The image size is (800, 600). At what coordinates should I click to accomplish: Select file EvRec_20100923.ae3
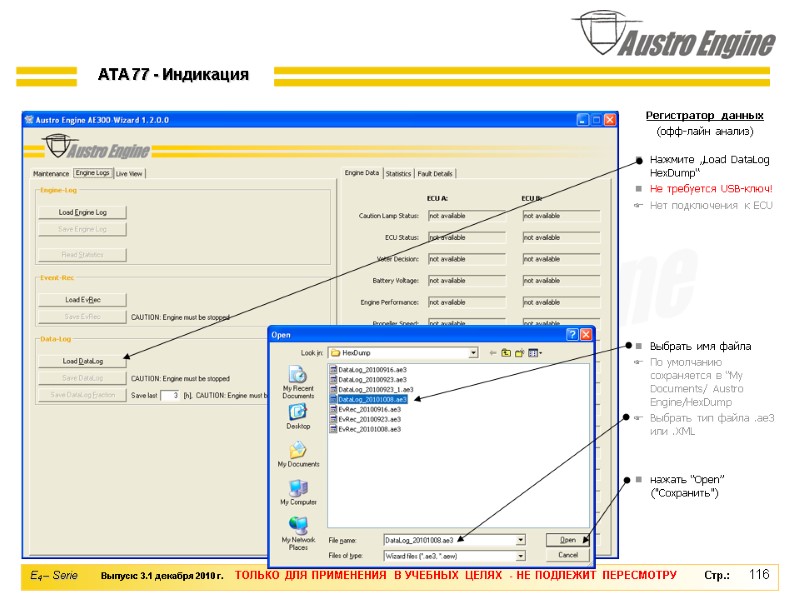[x=365, y=419]
